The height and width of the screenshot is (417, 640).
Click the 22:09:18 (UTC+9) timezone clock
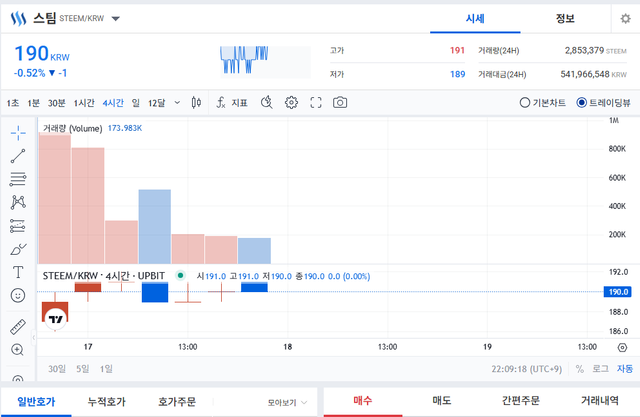[x=527, y=369]
